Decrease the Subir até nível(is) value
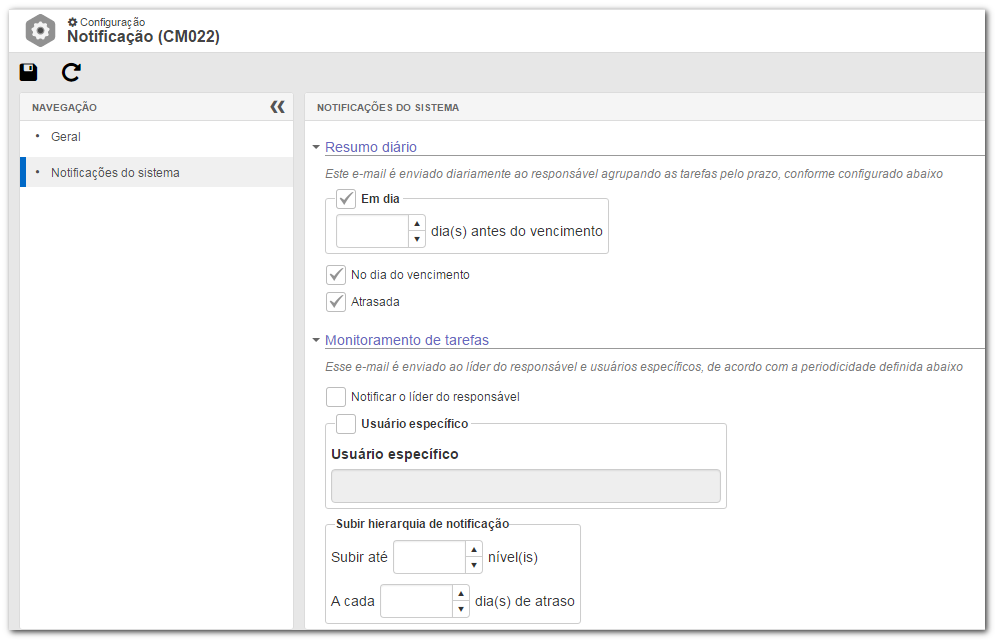Screen dimensions: 995x640 click(x=474, y=565)
